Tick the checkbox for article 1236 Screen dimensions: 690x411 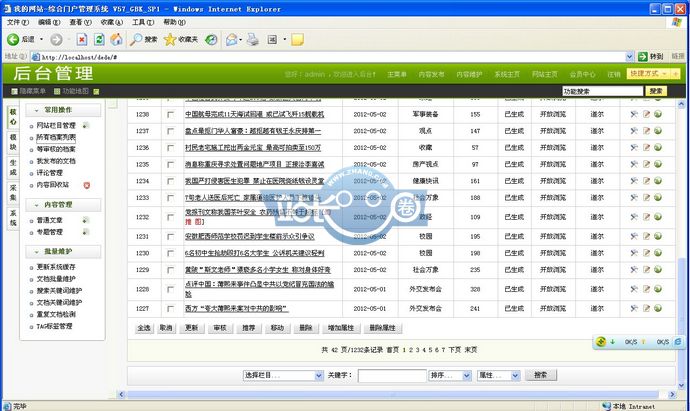click(x=170, y=148)
